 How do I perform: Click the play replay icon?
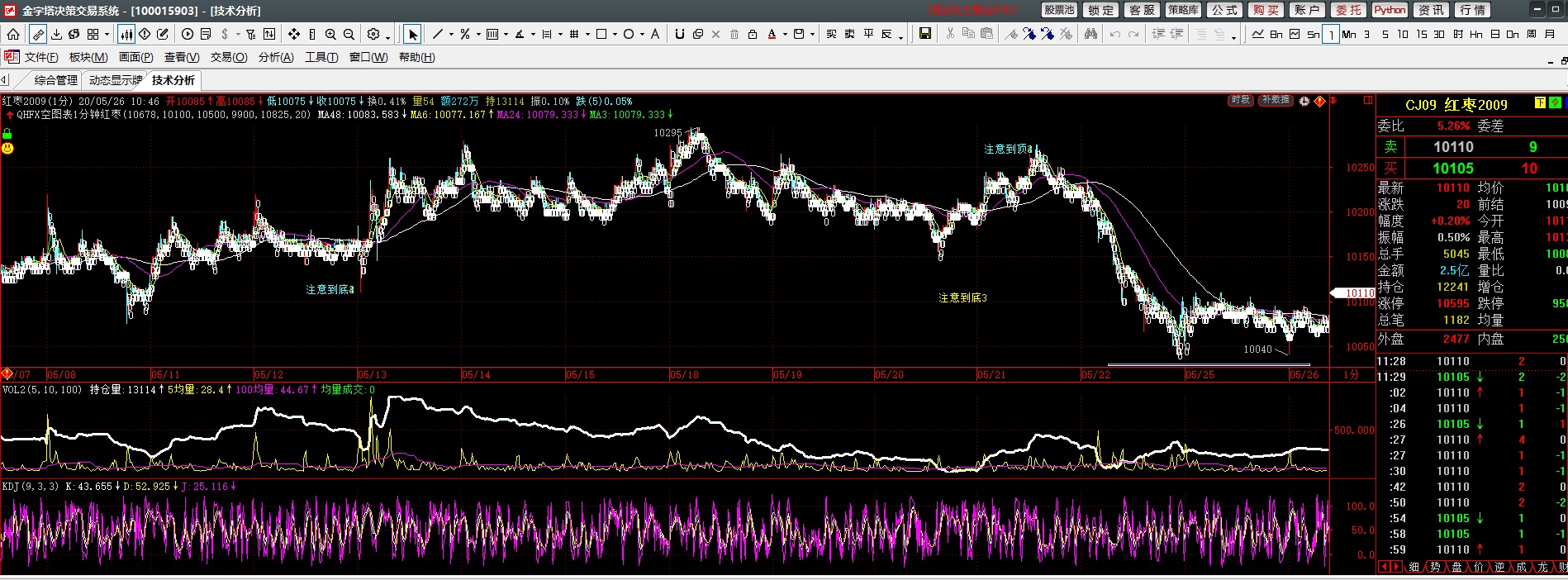pos(188,34)
